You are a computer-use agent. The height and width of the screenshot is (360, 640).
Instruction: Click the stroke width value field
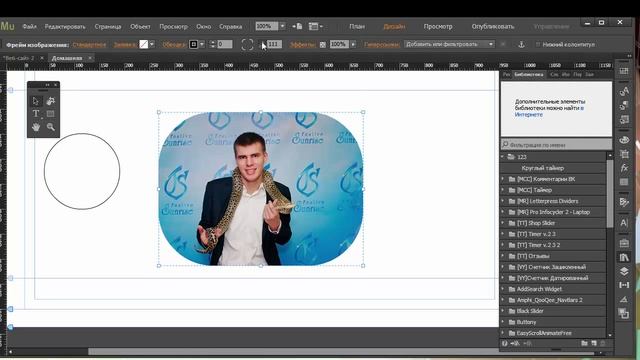(224, 44)
